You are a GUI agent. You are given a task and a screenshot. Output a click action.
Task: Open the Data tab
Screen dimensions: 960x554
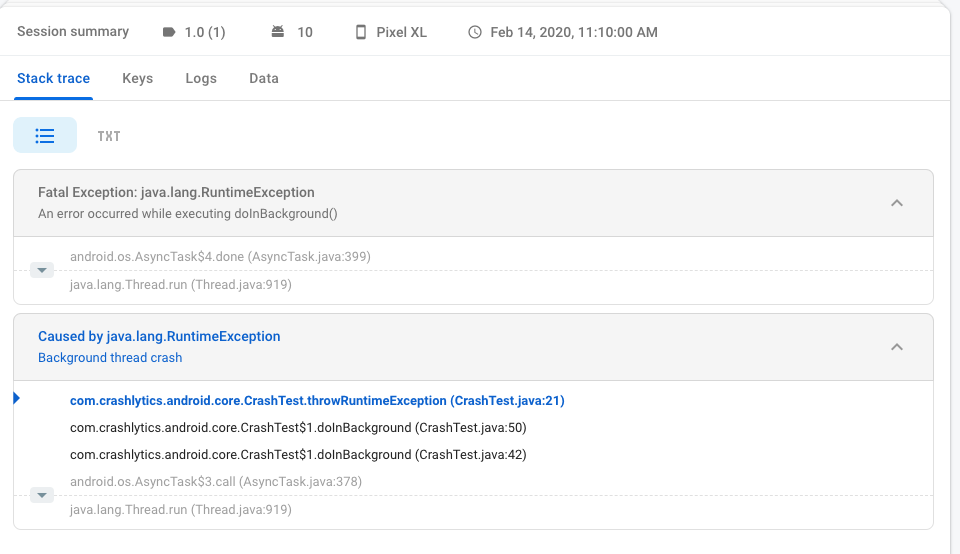(x=264, y=78)
